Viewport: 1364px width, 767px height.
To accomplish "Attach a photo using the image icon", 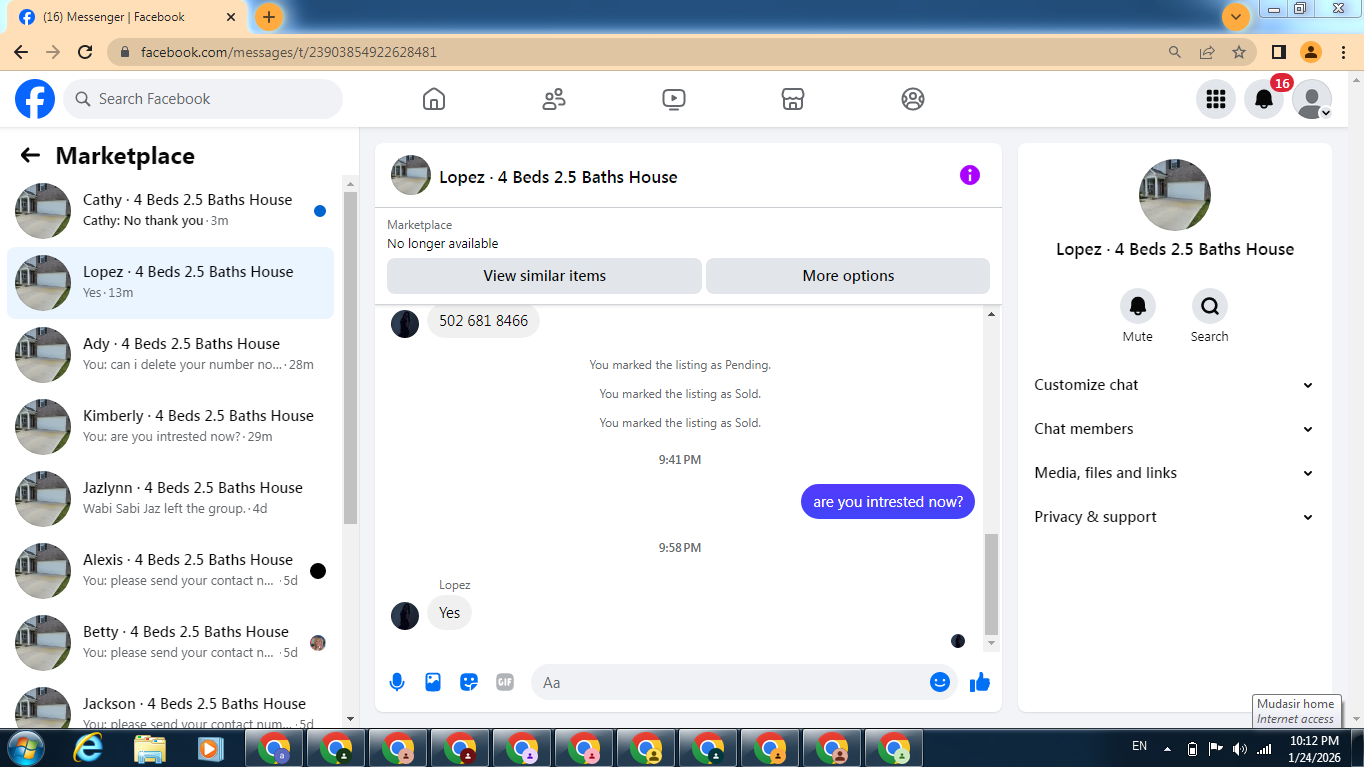I will 433,682.
